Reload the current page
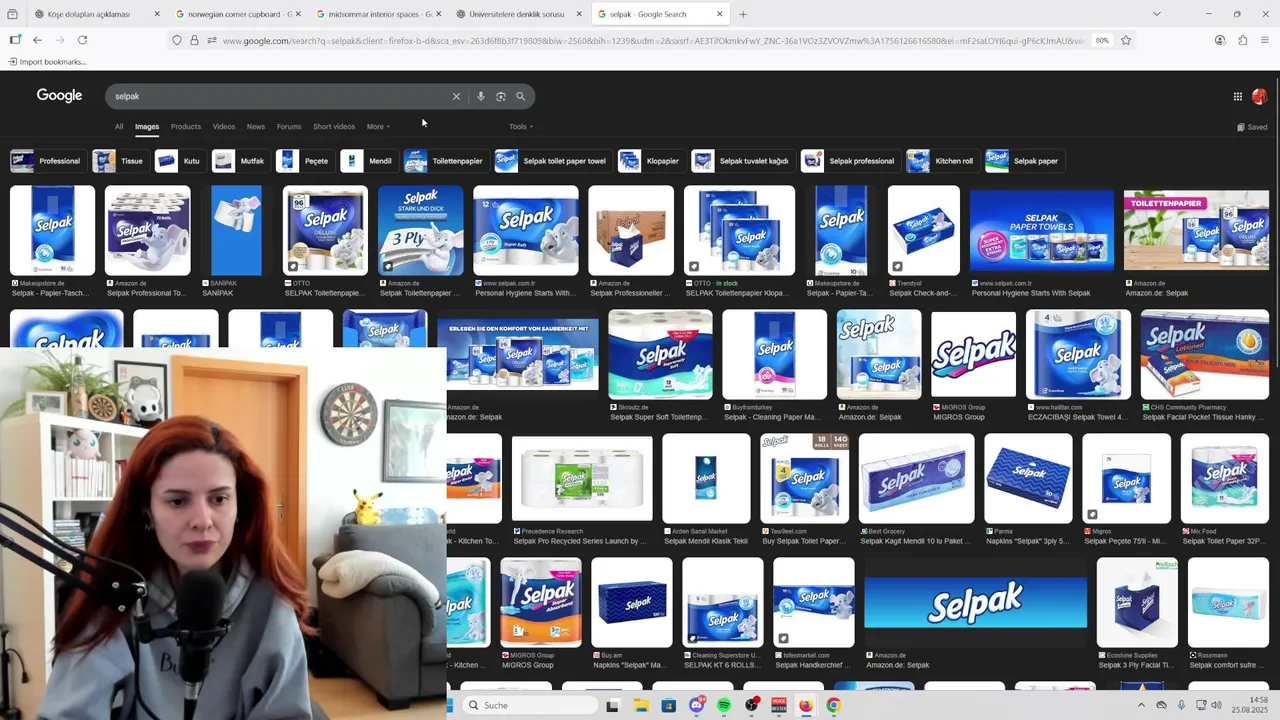 point(82,40)
